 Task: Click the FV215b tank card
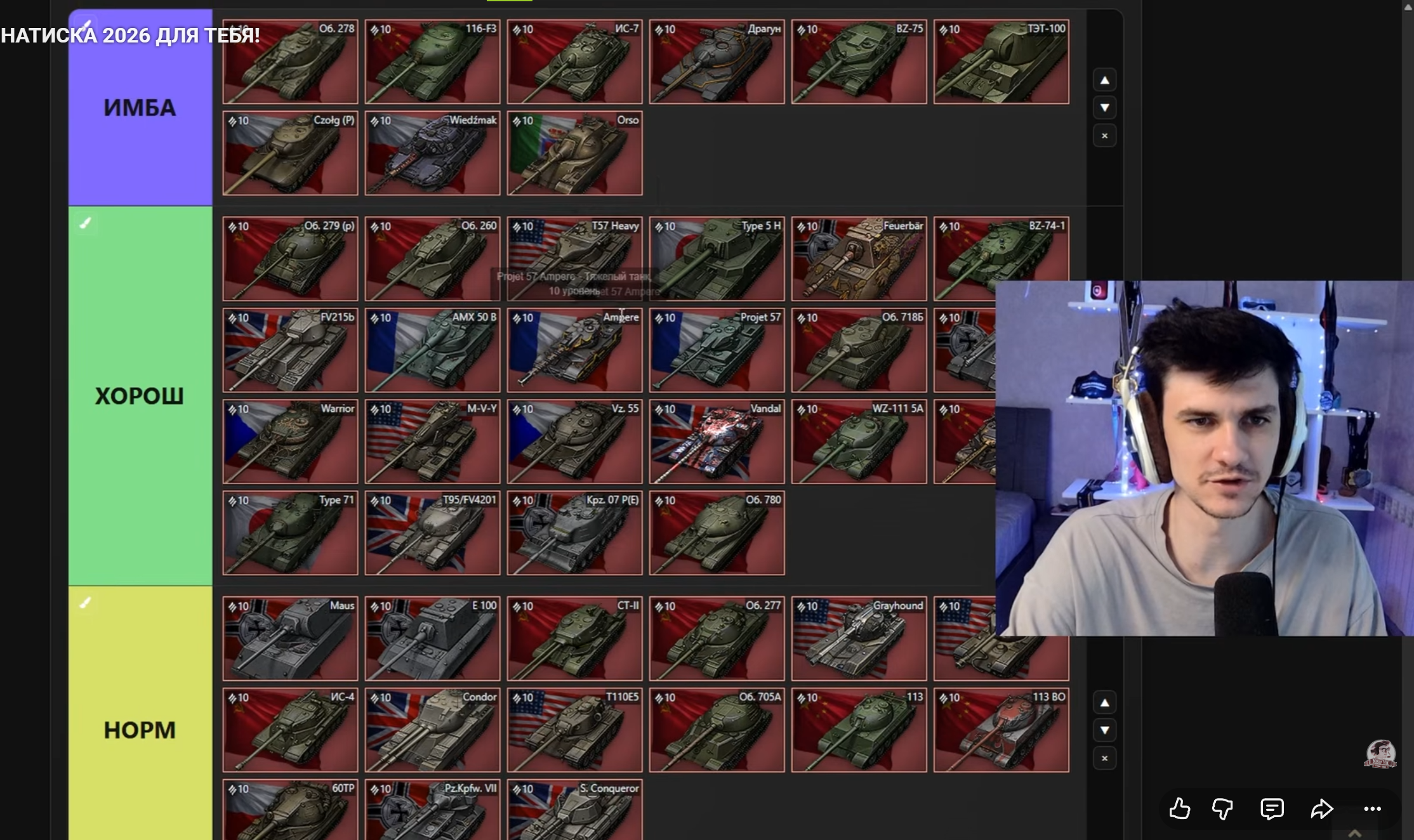point(290,350)
